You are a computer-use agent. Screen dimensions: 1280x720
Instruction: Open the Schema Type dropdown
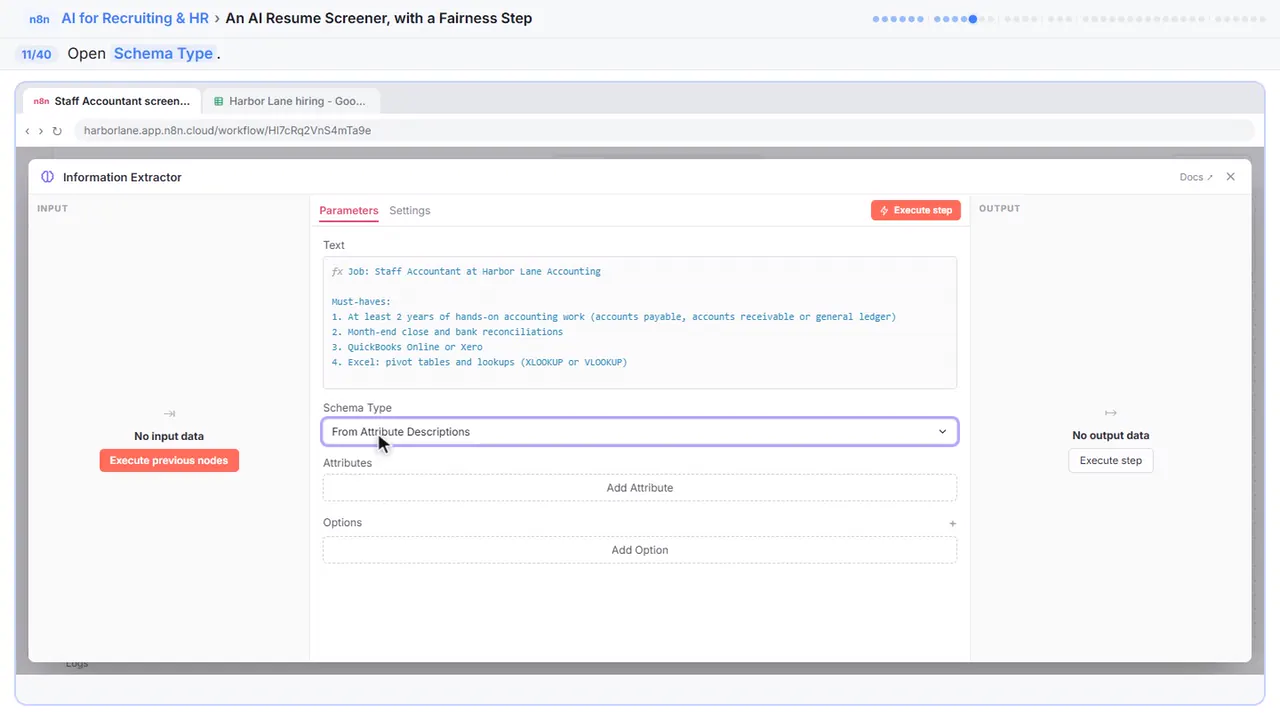click(640, 432)
